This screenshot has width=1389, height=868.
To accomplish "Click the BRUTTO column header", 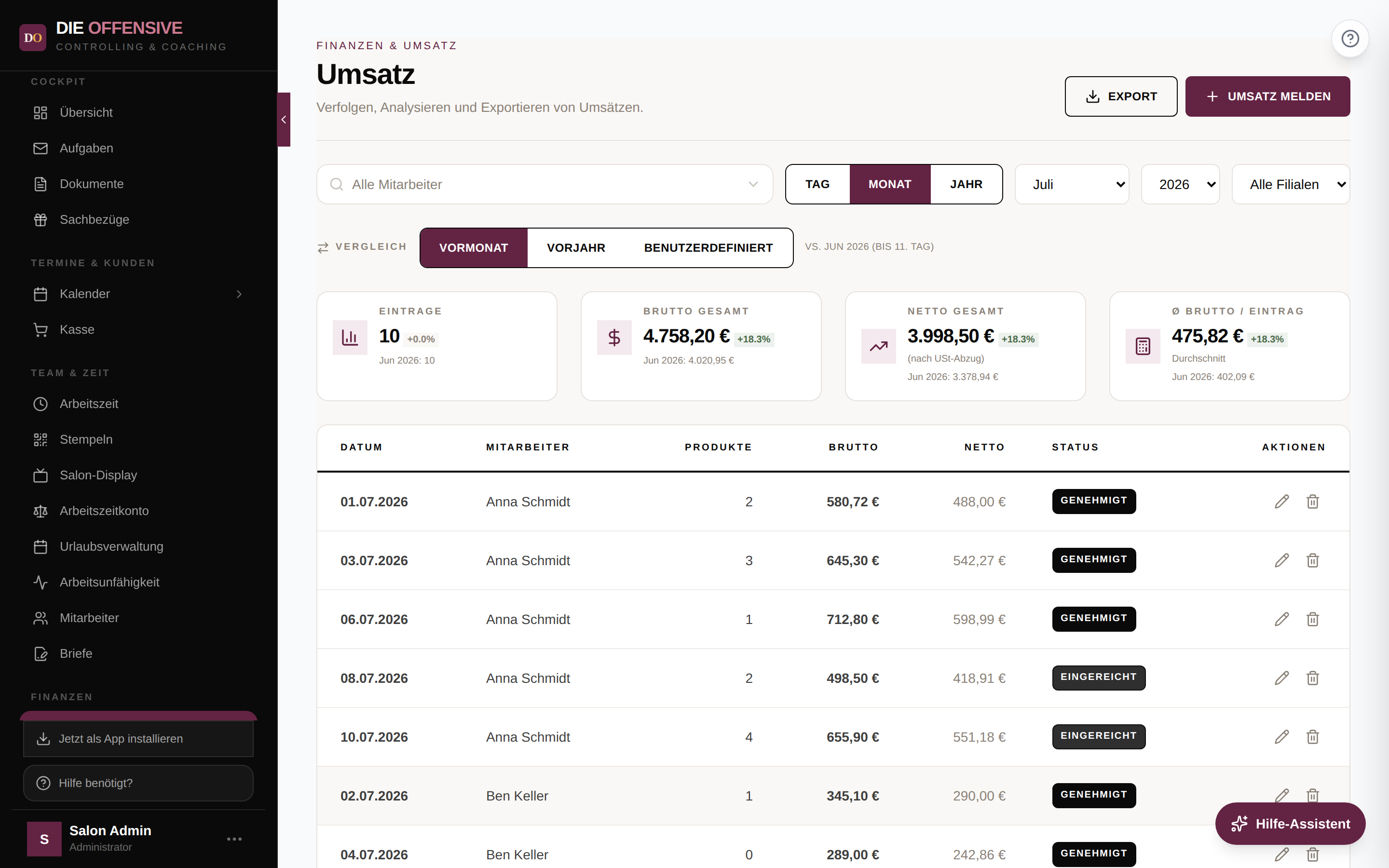I will (854, 447).
